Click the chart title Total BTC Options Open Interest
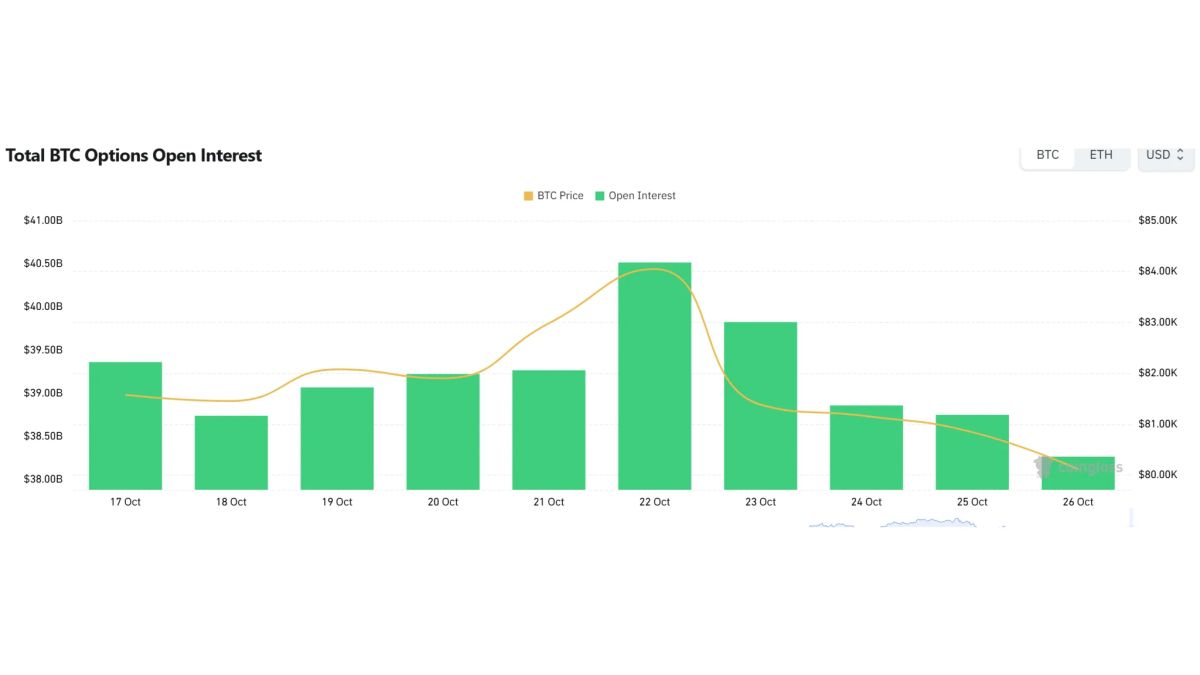 tap(134, 156)
